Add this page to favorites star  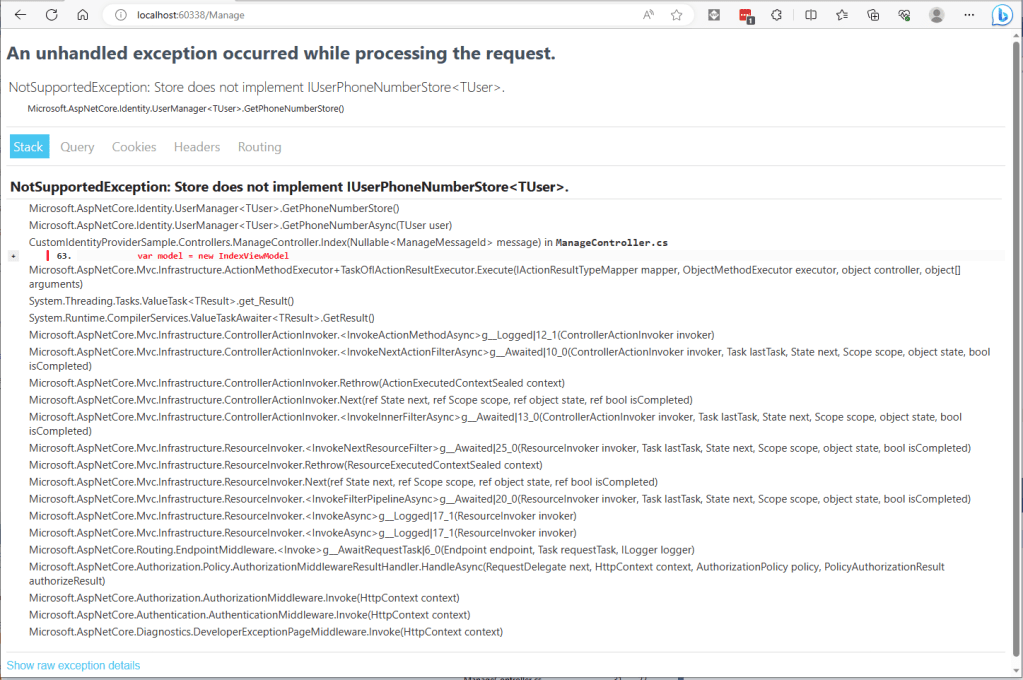[677, 15]
